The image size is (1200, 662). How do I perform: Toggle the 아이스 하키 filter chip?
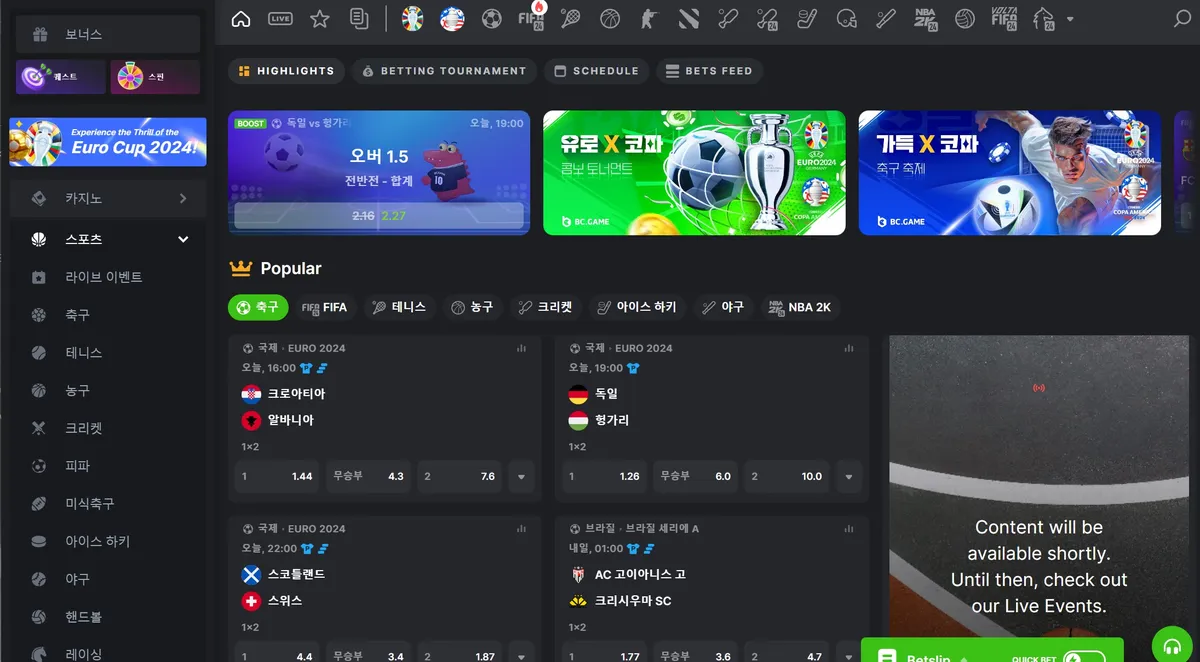[x=637, y=307]
